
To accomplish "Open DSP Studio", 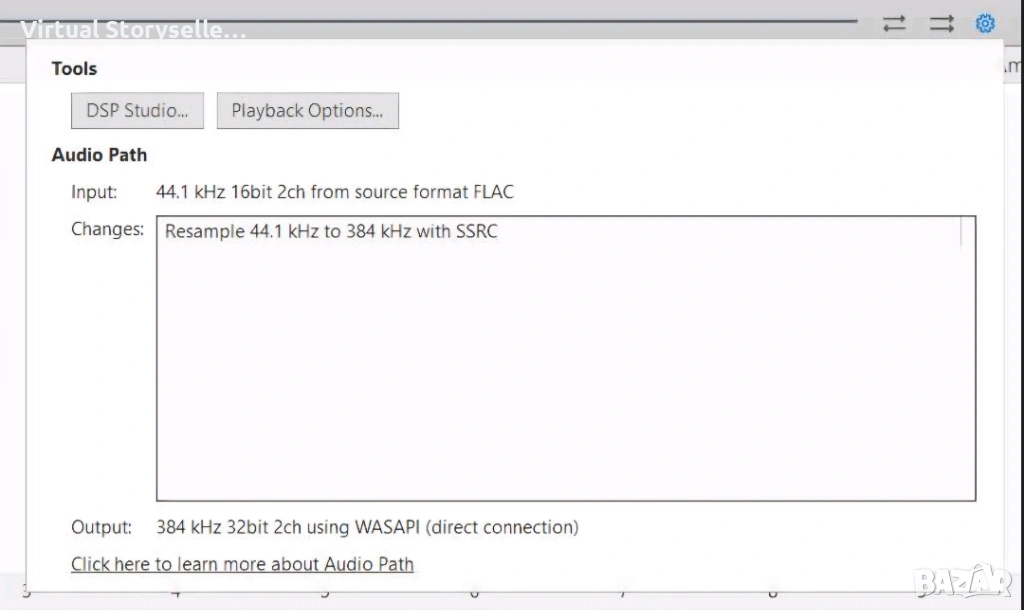I will (137, 111).
